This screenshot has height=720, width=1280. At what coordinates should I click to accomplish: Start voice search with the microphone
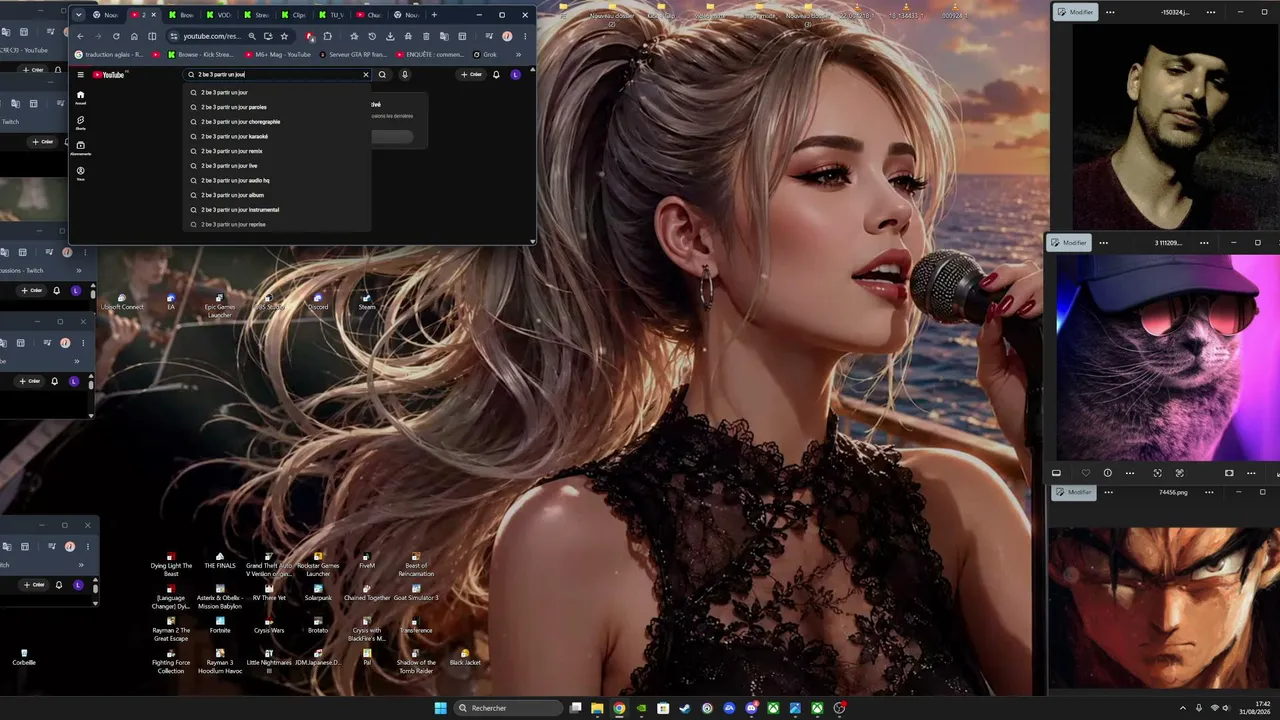click(x=405, y=75)
